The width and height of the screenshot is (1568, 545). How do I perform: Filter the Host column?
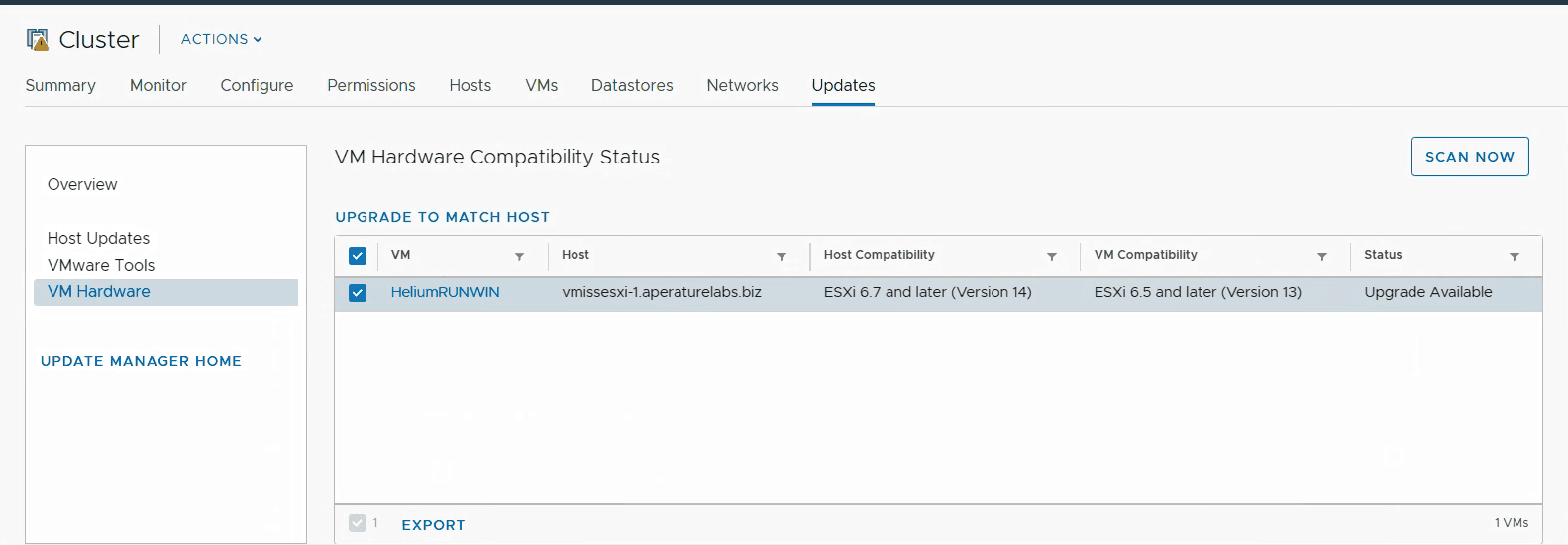(x=782, y=257)
